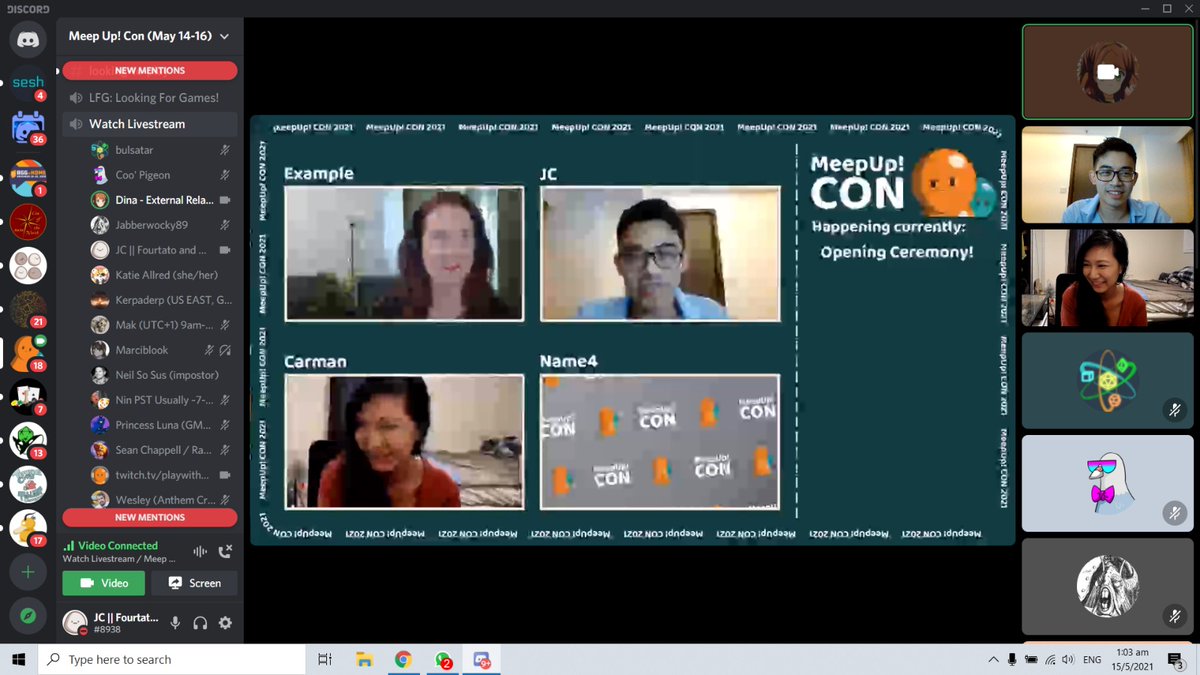The height and width of the screenshot is (675, 1200).
Task: Select Watch Livestream voice channel
Action: click(x=150, y=124)
